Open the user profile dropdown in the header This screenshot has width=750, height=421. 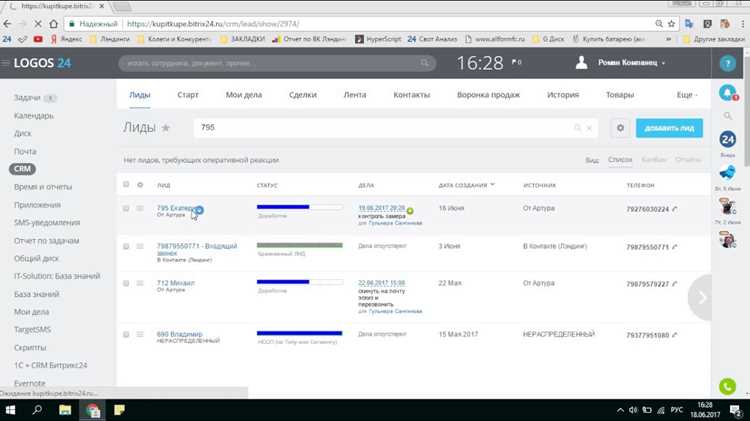point(631,63)
